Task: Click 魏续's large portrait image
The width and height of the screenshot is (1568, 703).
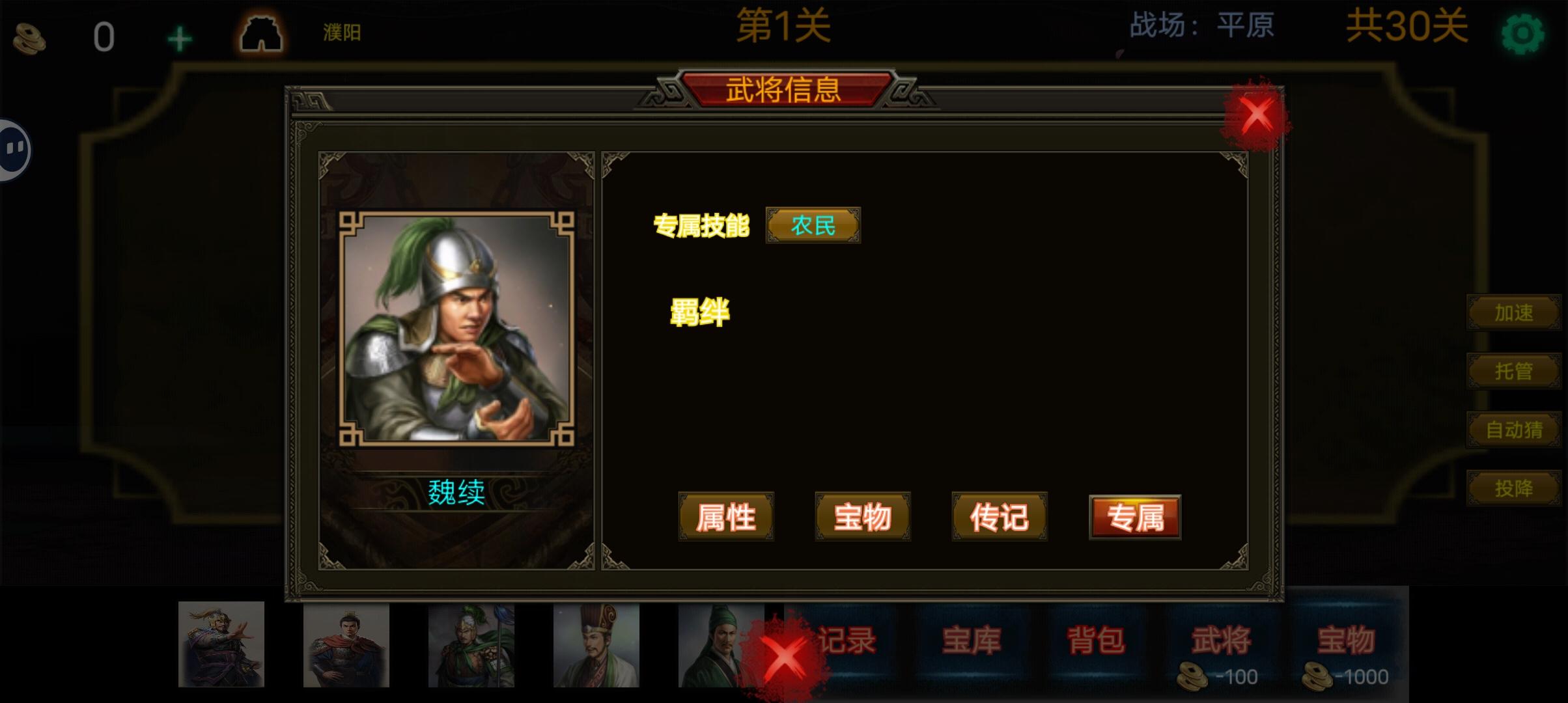Action: [456, 328]
